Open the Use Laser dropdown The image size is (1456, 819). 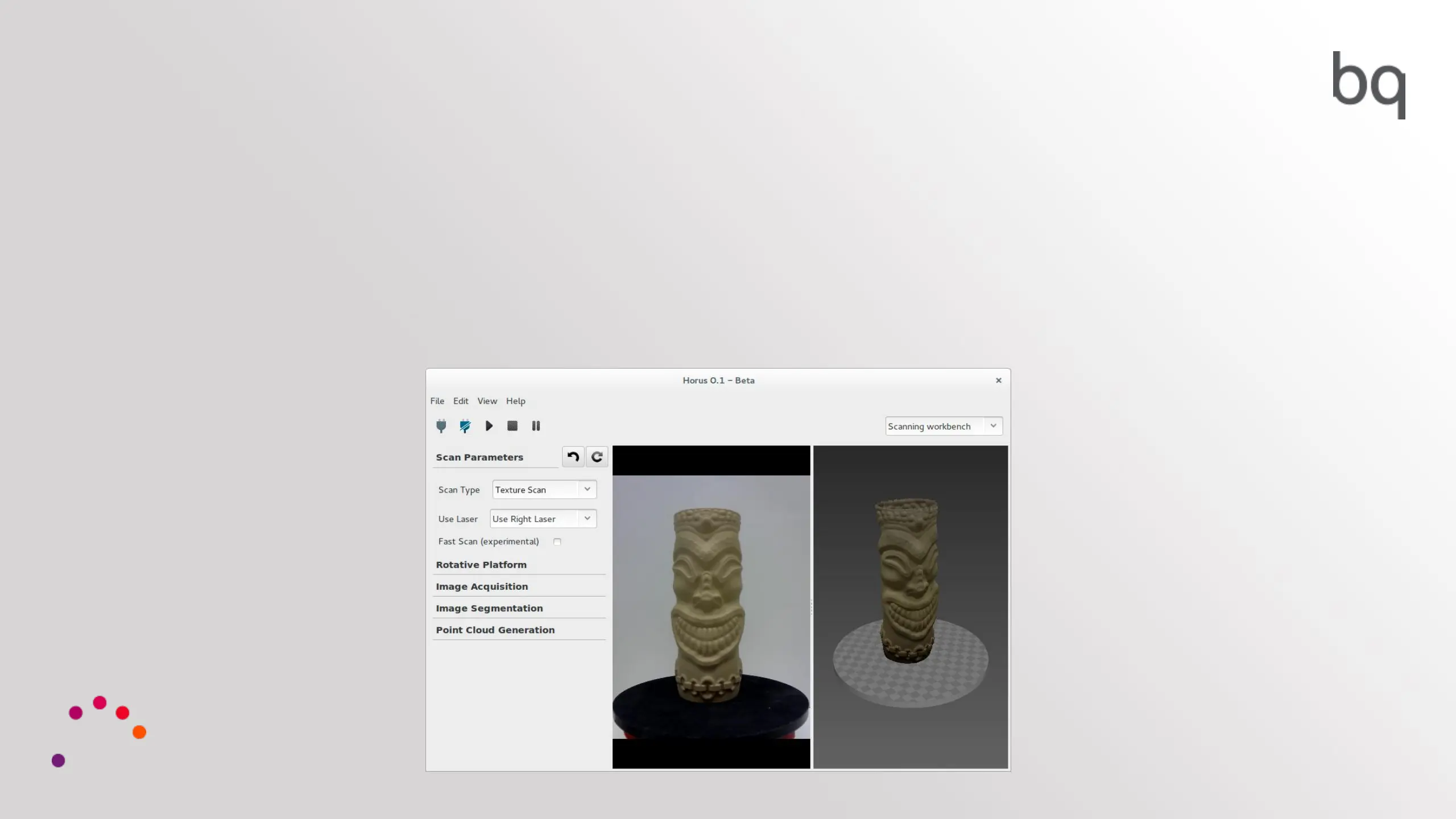543,519
